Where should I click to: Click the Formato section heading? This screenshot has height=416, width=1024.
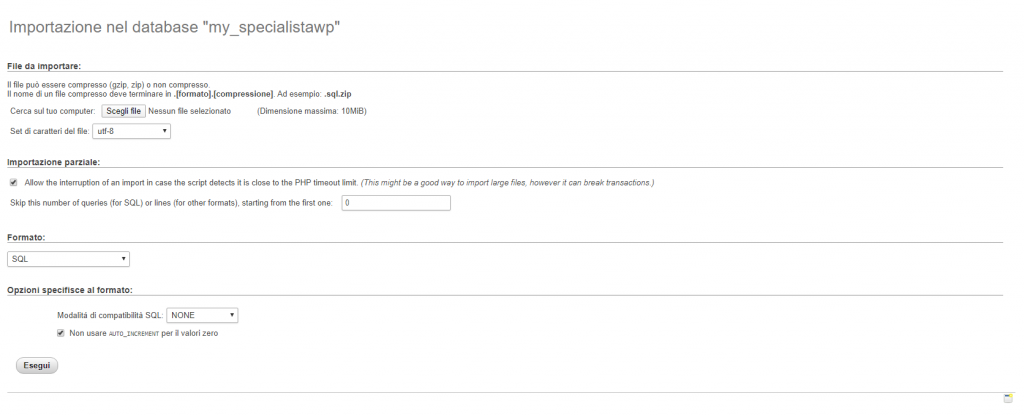pos(30,237)
